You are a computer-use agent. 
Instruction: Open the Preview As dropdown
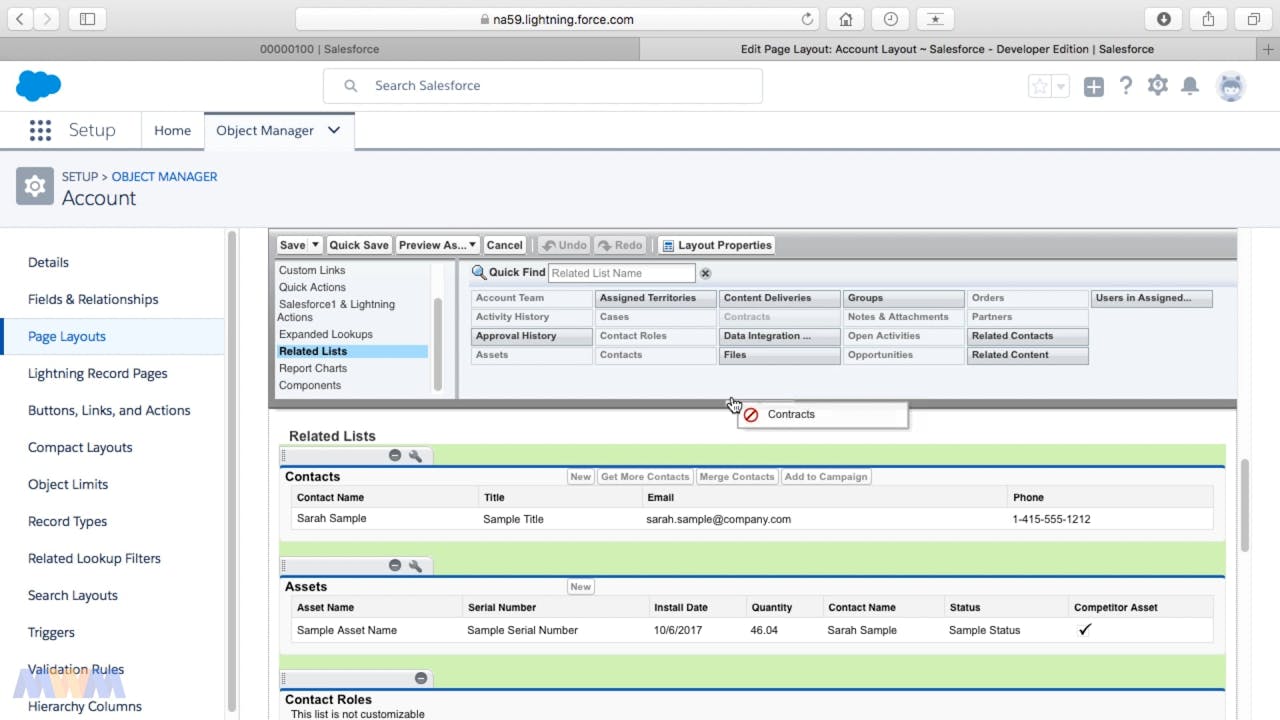tap(437, 245)
